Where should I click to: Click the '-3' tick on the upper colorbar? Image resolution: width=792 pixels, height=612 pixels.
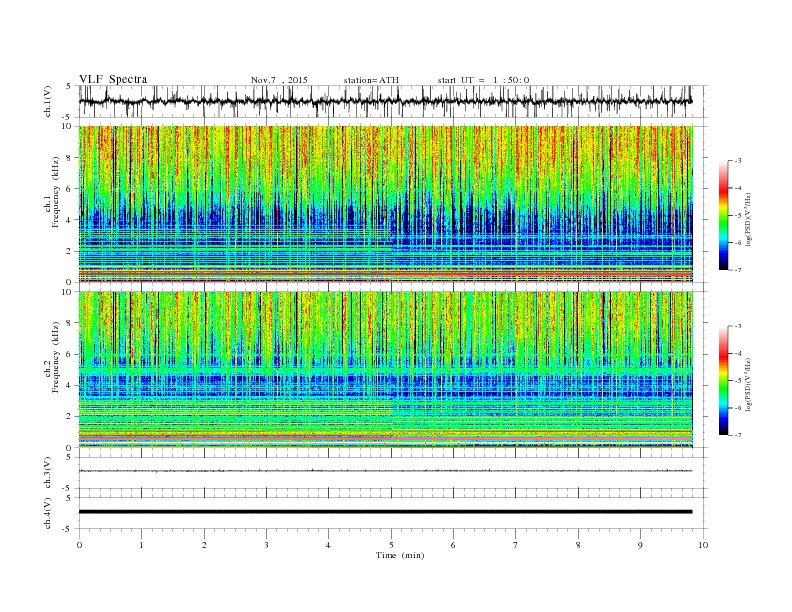pyautogui.click(x=738, y=161)
